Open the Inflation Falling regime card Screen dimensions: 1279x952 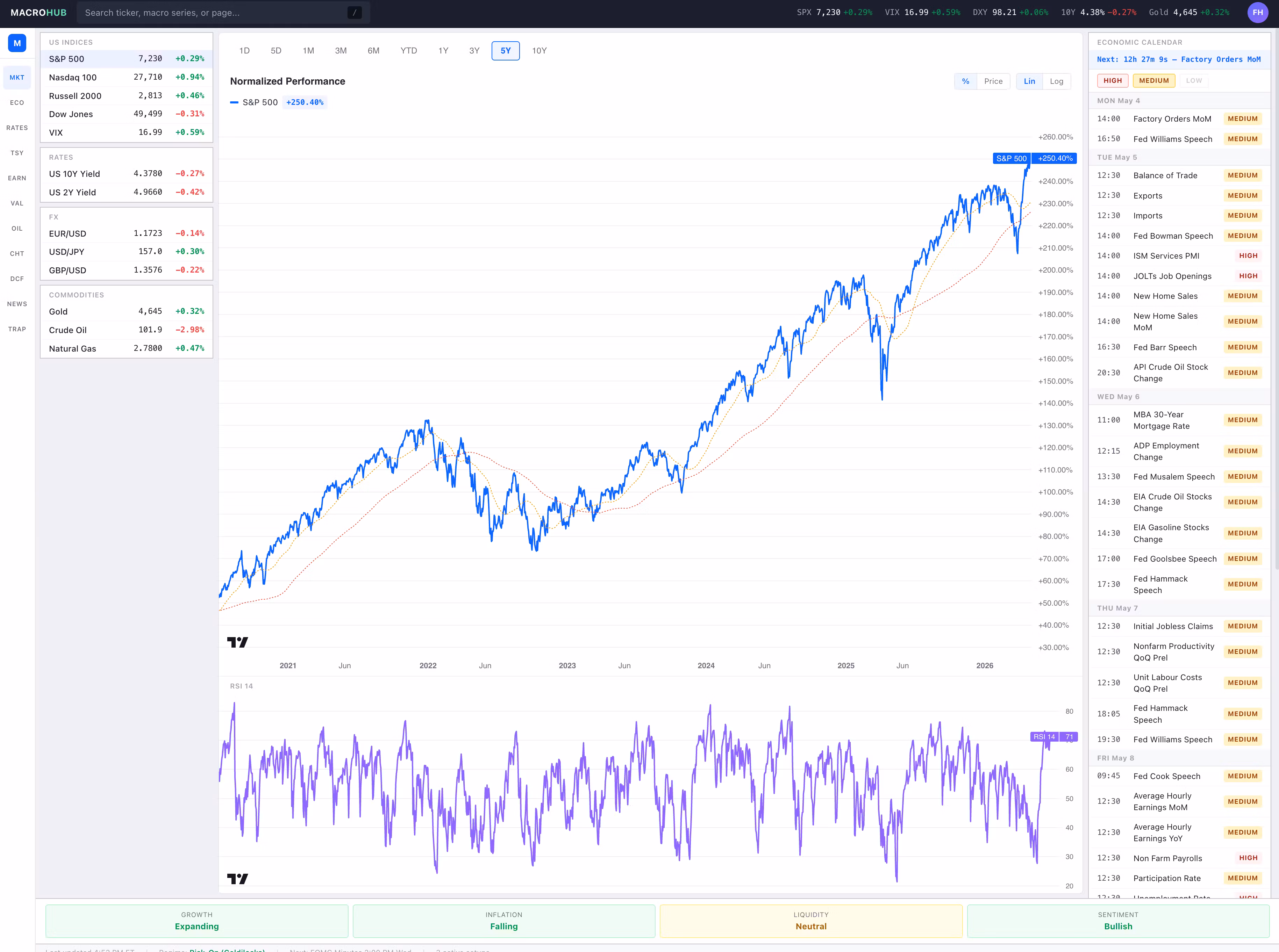(504, 921)
